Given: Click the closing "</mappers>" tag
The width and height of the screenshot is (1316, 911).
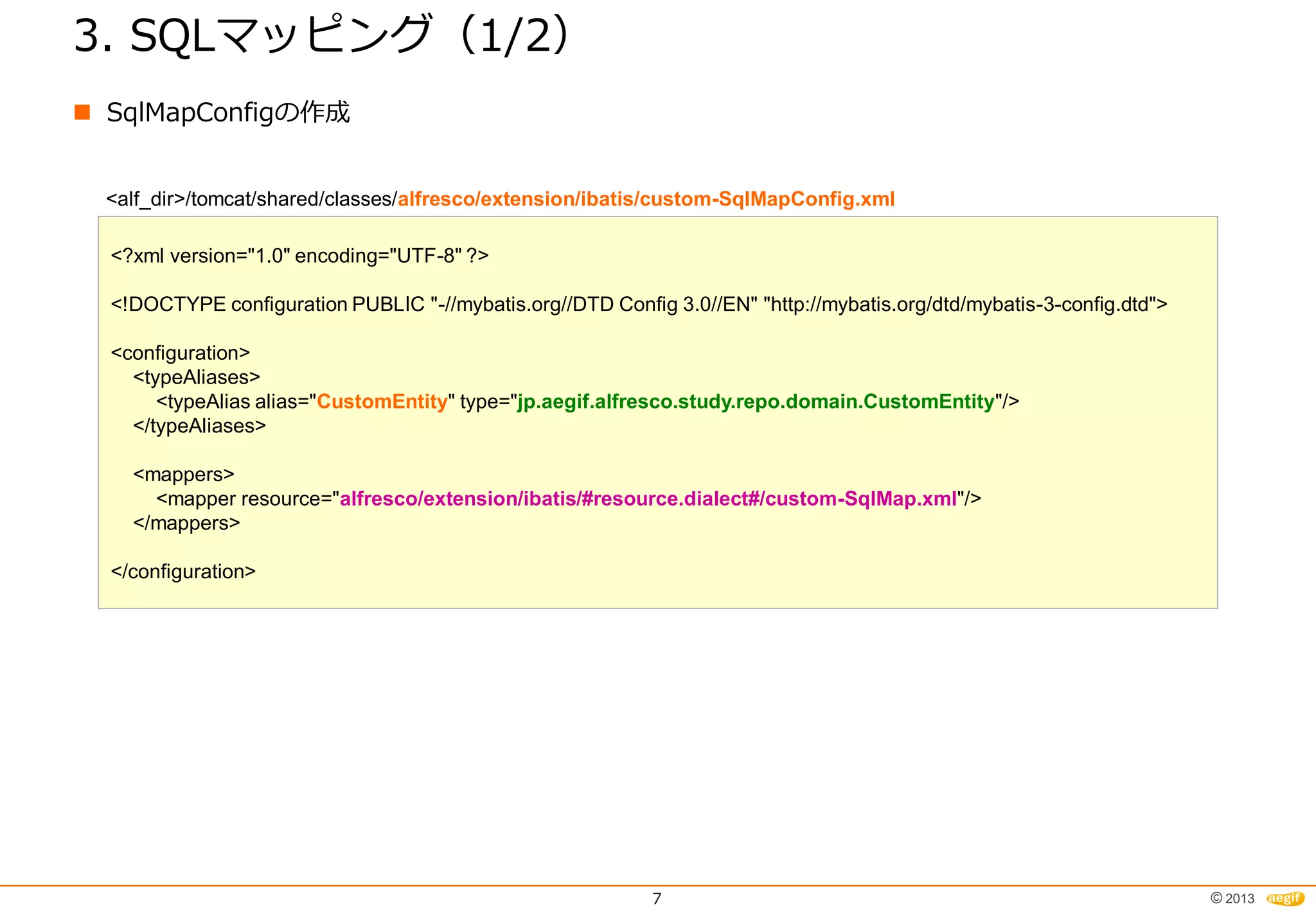Looking at the screenshot, I should click(186, 523).
